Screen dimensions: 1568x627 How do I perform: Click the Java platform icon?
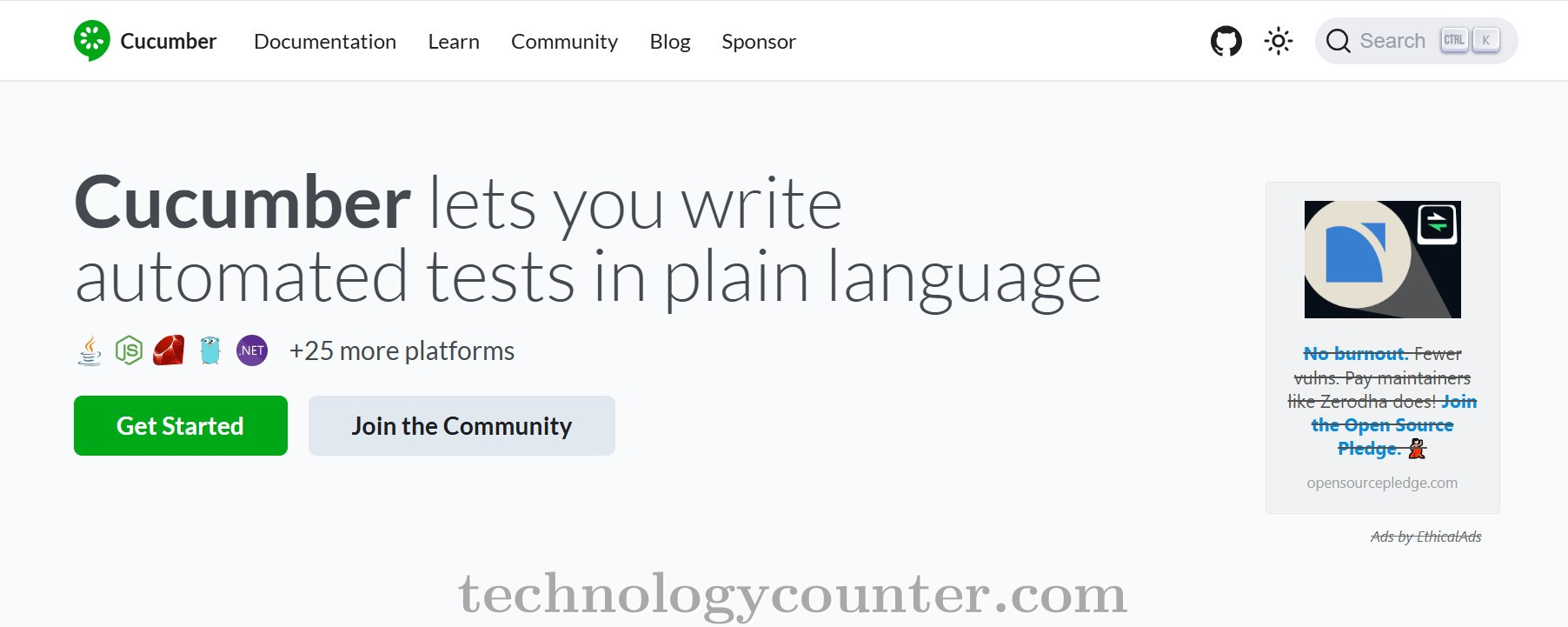(x=90, y=350)
